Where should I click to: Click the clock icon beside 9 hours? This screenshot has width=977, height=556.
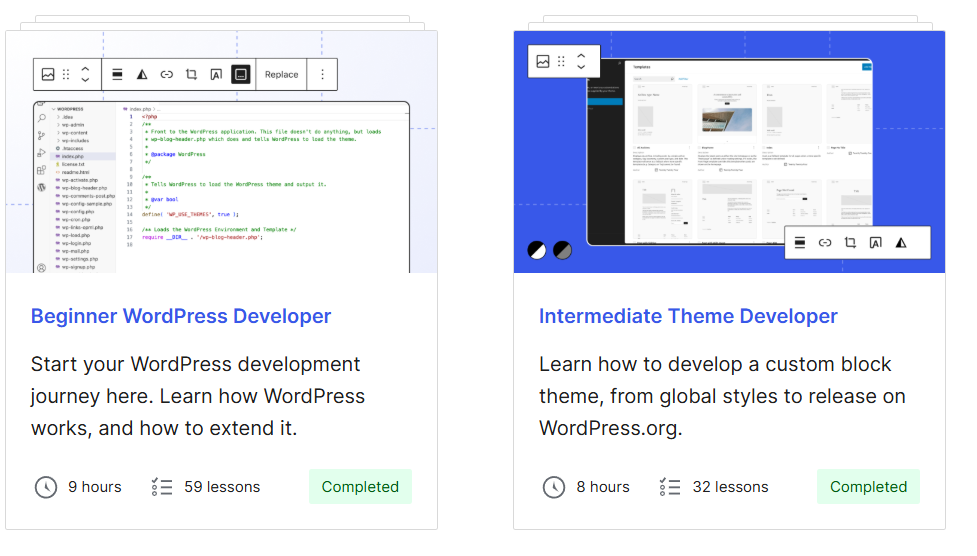point(45,487)
